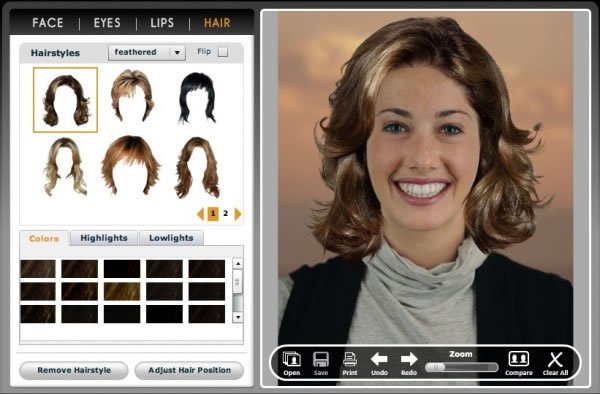Go to hairstyles page 2
The width and height of the screenshot is (600, 394).
pyautogui.click(x=225, y=213)
